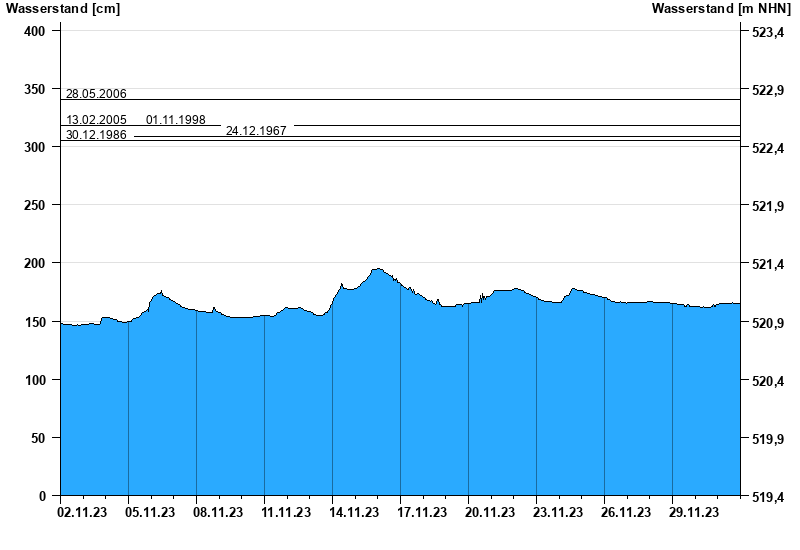Select the 01.11.1998 flood marker label

click(176, 120)
